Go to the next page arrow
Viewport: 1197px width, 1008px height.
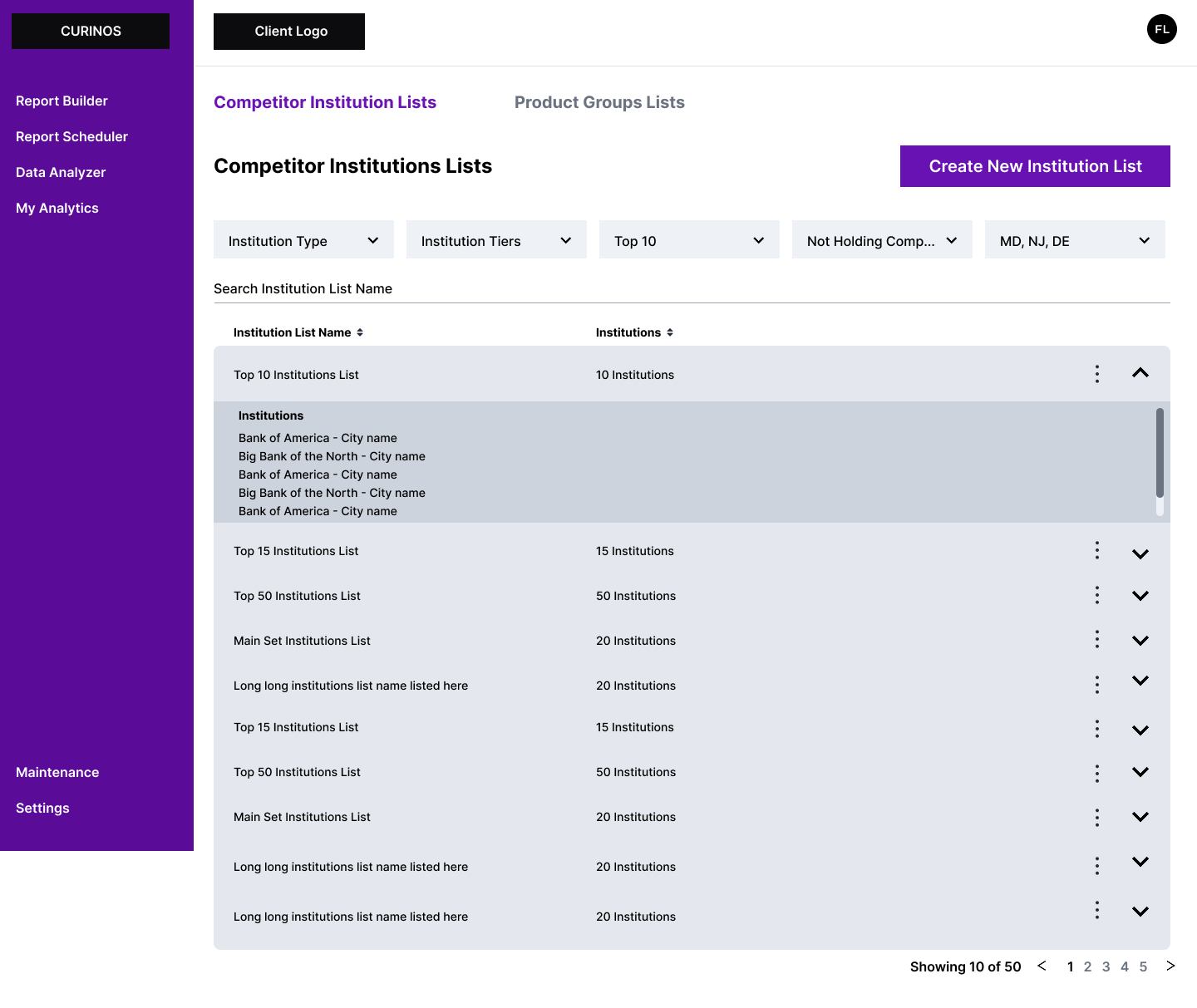[x=1170, y=966]
